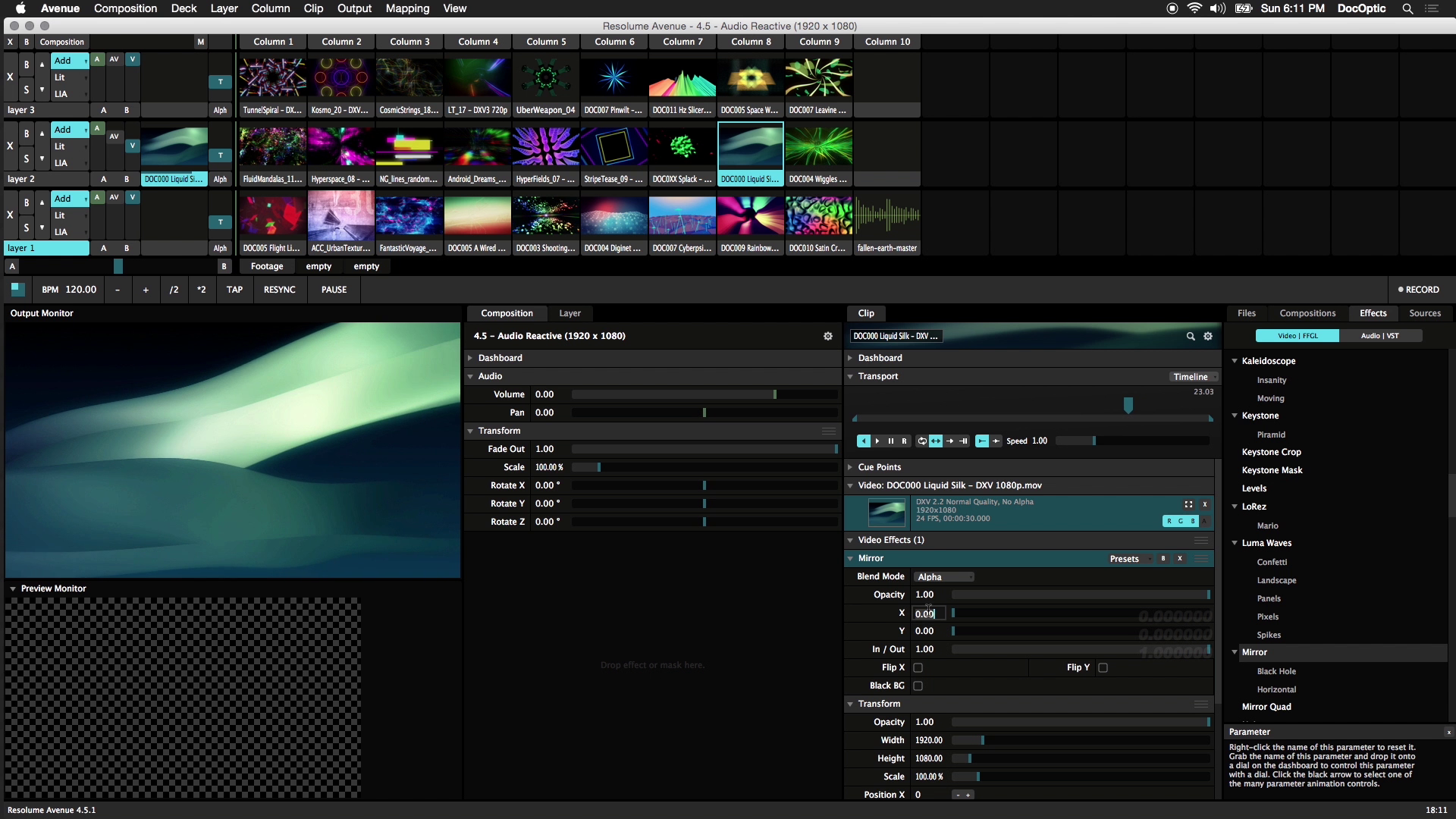Remove the video from clip with X
The width and height of the screenshot is (1456, 819).
click(x=1204, y=504)
